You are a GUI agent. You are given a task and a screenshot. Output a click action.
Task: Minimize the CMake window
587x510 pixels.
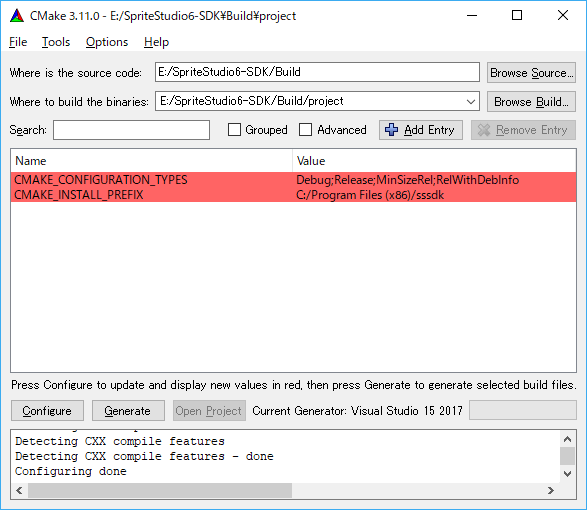[x=472, y=16]
